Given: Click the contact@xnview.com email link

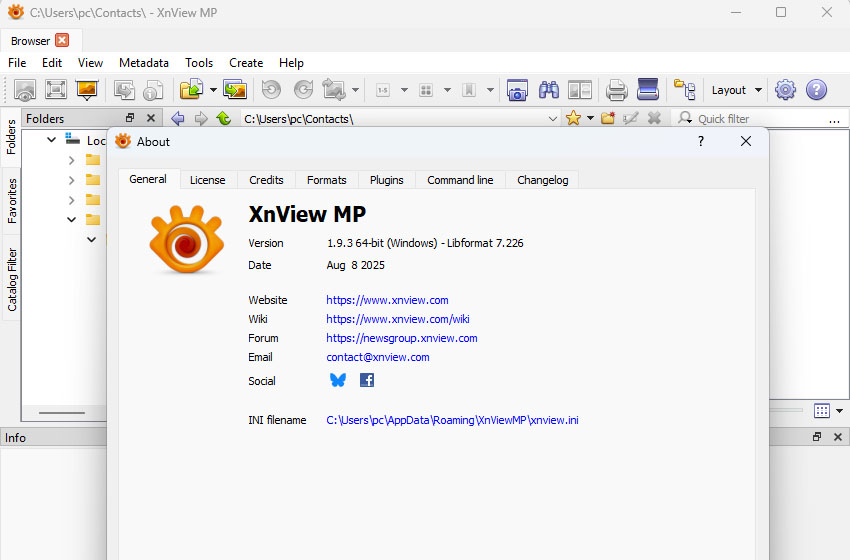Looking at the screenshot, I should pyautogui.click(x=378, y=357).
